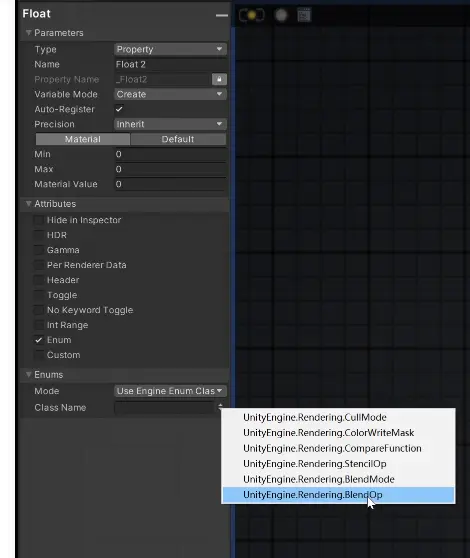Screen dimensions: 470x558
Task: Open the Variable Mode dropdown
Action: pos(170,94)
